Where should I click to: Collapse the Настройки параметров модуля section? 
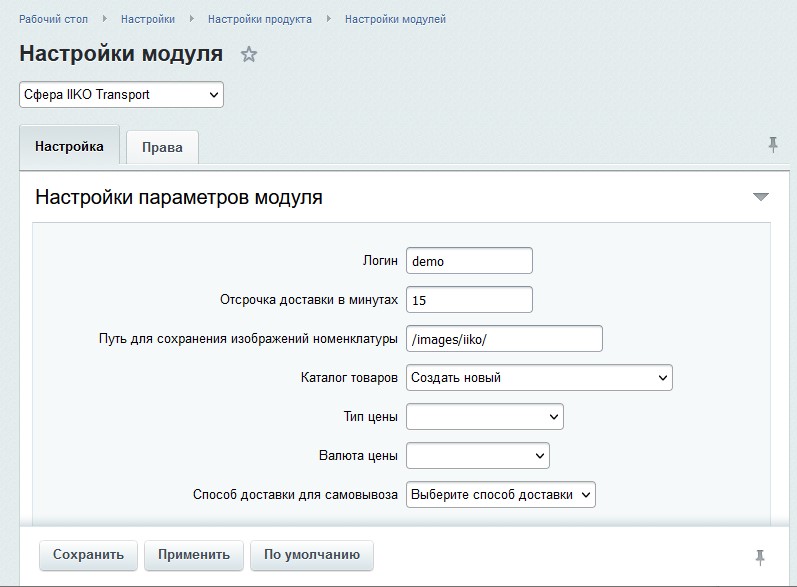760,197
